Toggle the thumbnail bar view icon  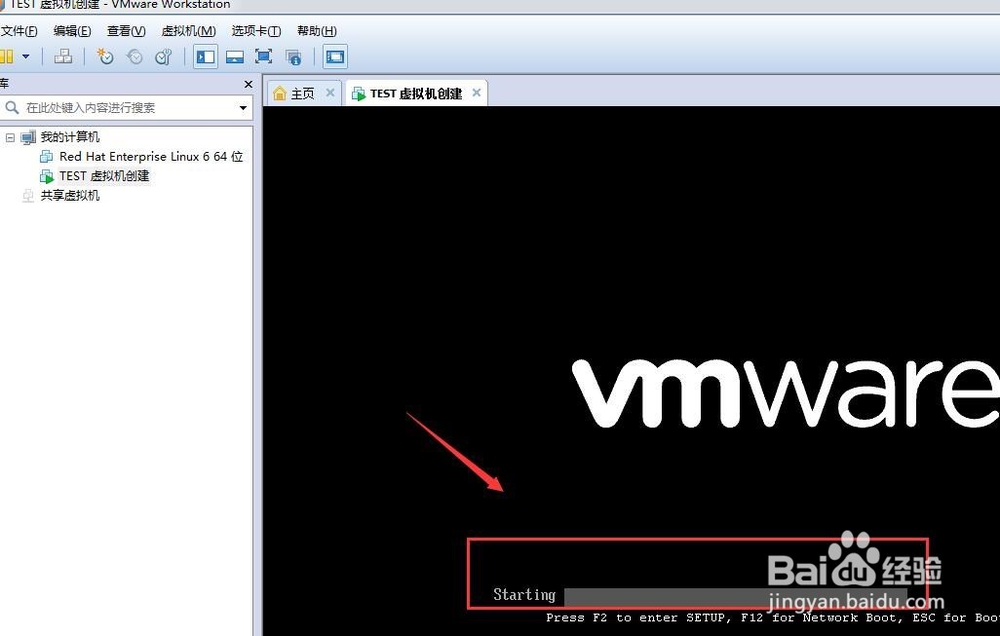point(235,57)
